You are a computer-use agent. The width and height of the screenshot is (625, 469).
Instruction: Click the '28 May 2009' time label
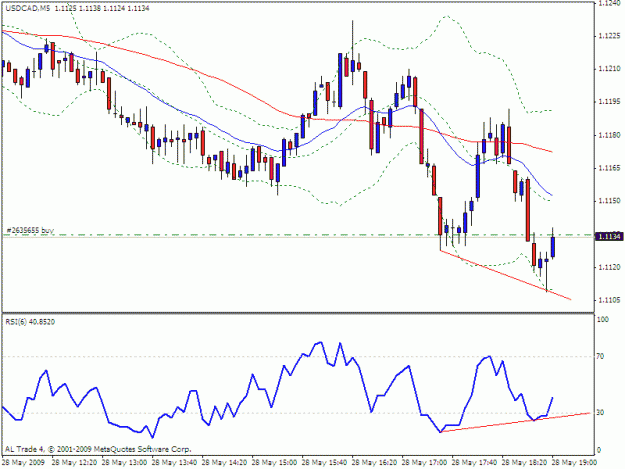24,463
